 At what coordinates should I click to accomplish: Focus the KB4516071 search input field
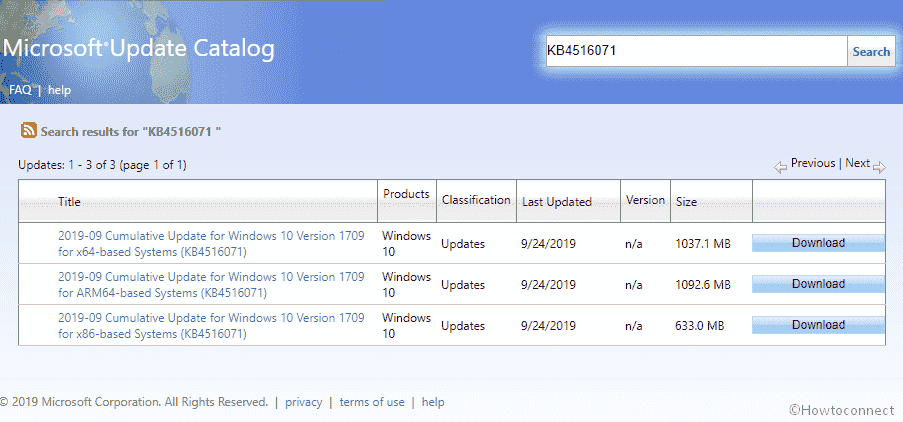696,51
